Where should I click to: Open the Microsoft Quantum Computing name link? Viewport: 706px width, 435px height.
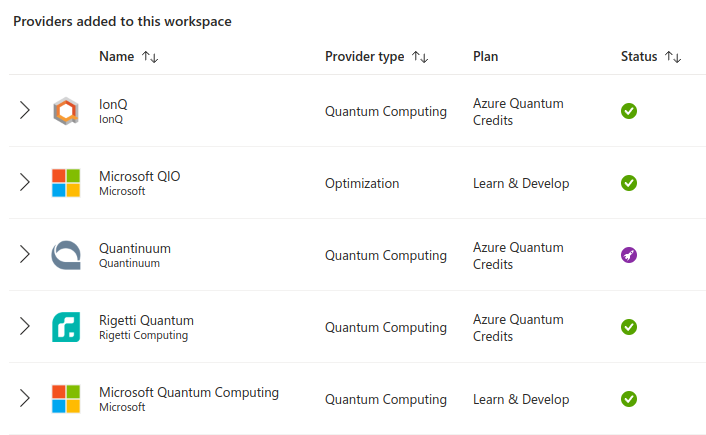[189, 392]
